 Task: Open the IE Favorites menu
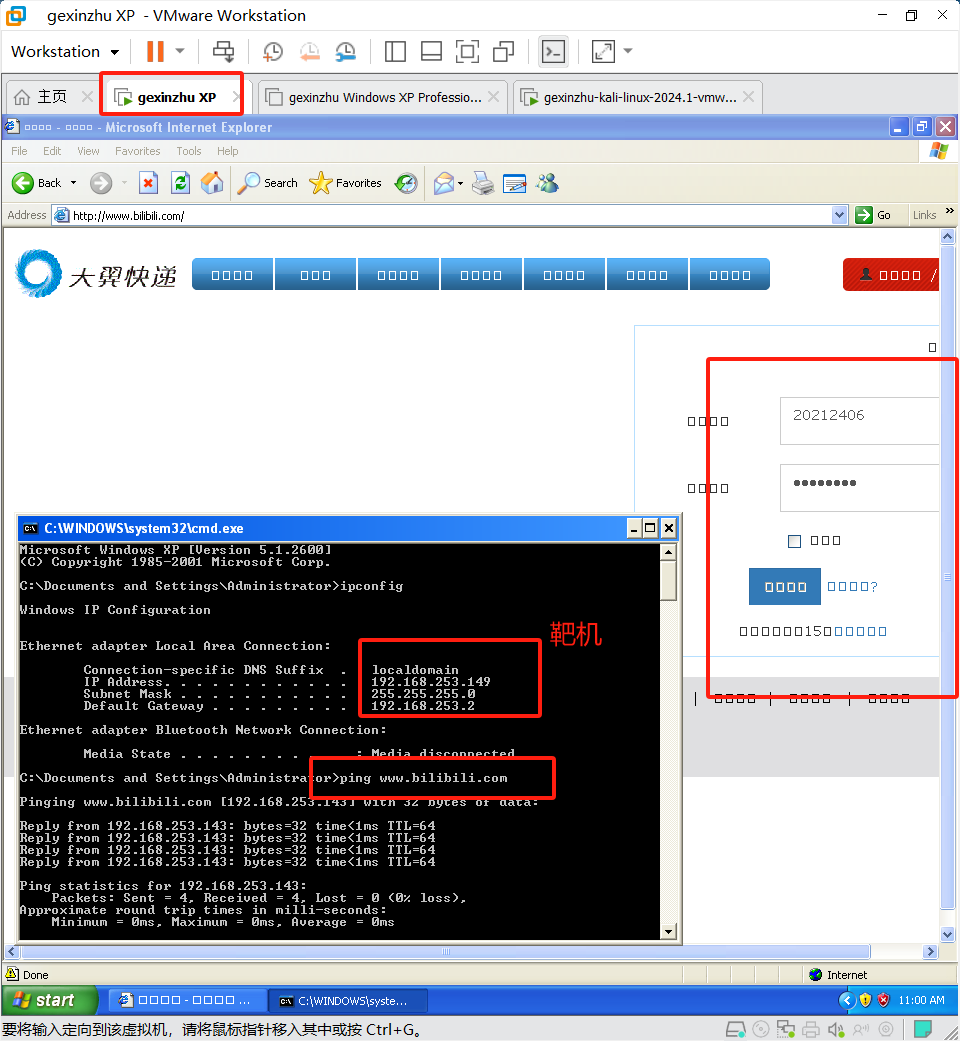click(137, 151)
